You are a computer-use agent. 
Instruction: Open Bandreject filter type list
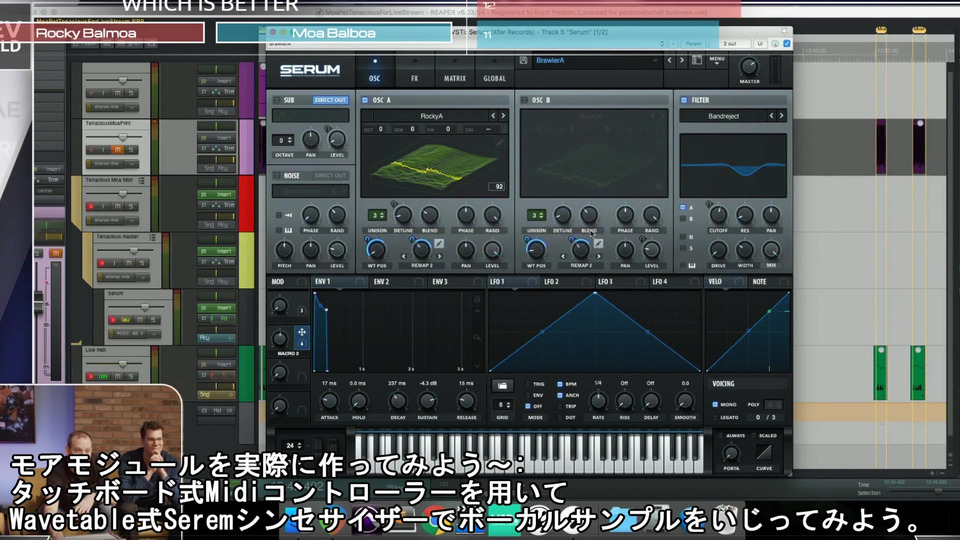click(723, 116)
